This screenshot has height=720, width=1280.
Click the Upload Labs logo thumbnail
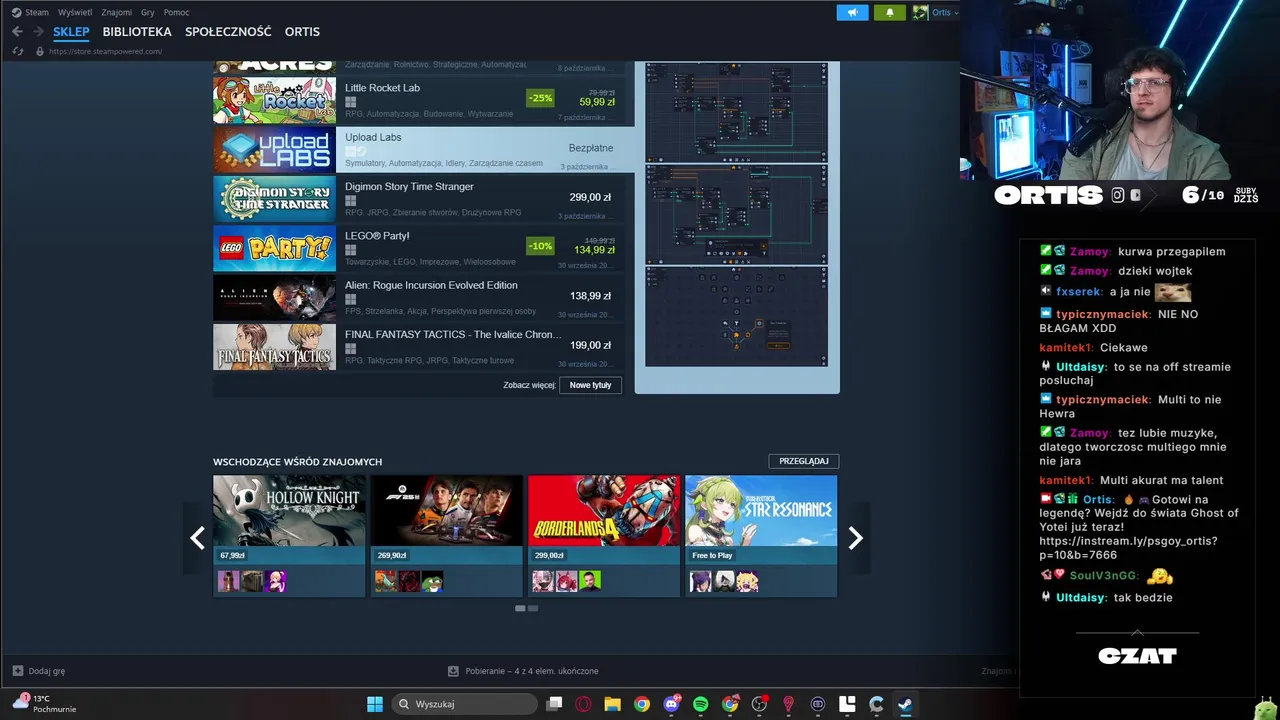[274, 149]
